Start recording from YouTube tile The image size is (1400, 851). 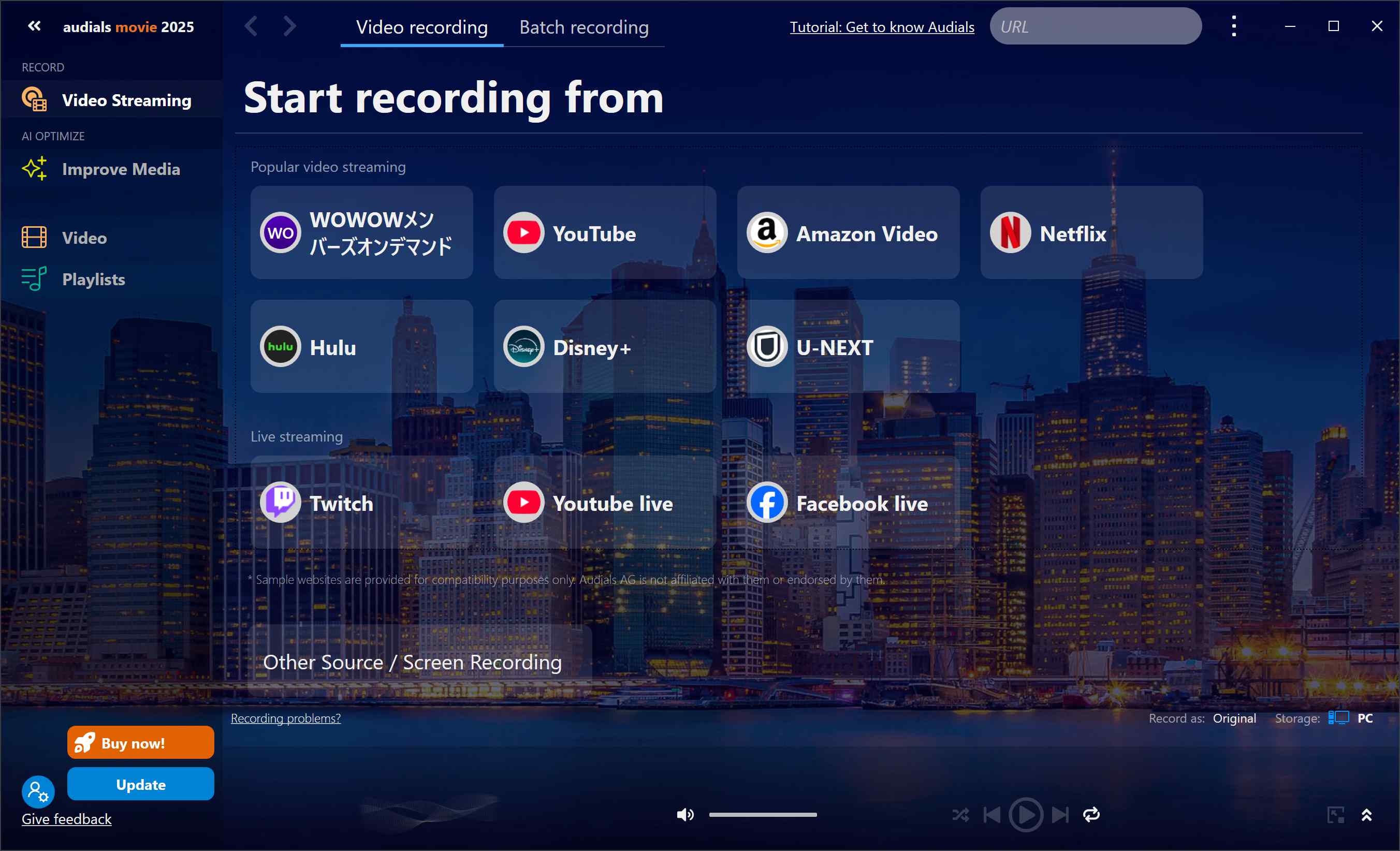point(605,232)
